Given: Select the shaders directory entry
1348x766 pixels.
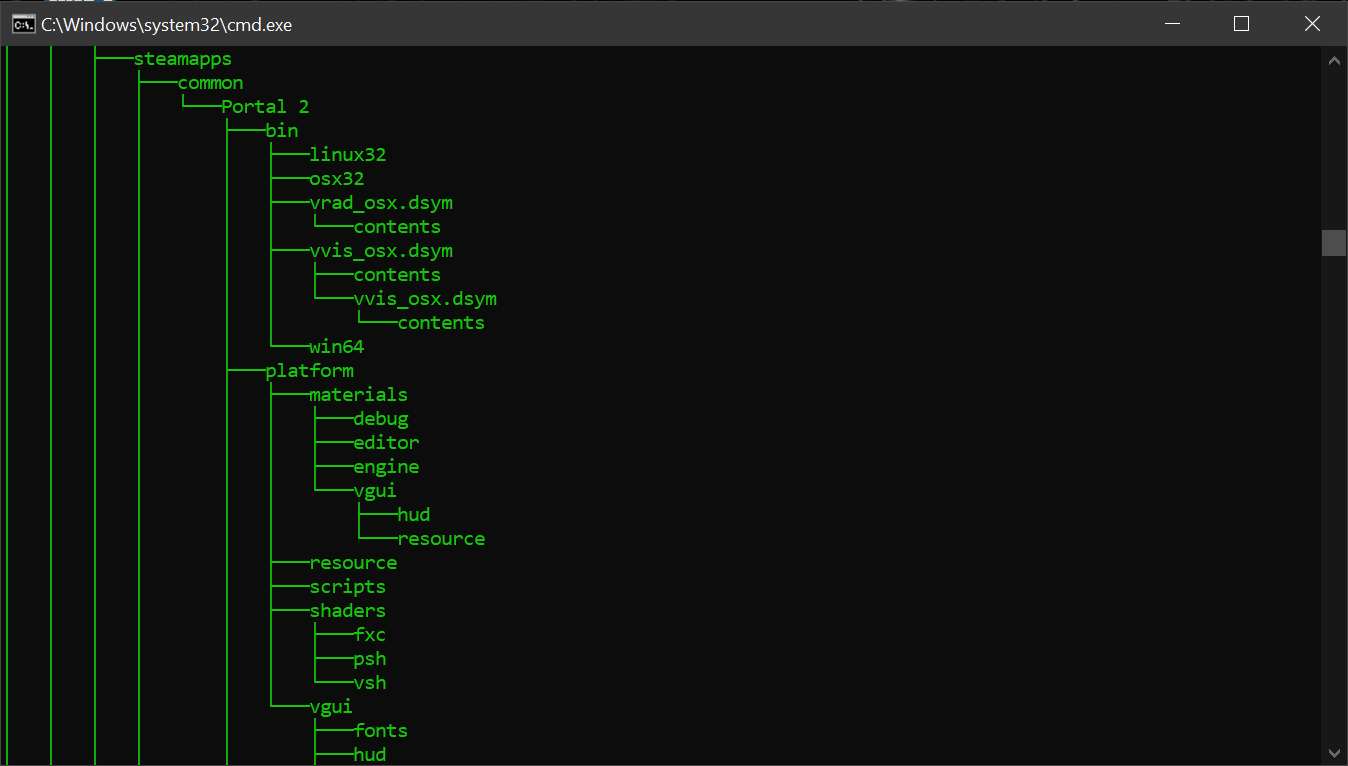Looking at the screenshot, I should (347, 610).
